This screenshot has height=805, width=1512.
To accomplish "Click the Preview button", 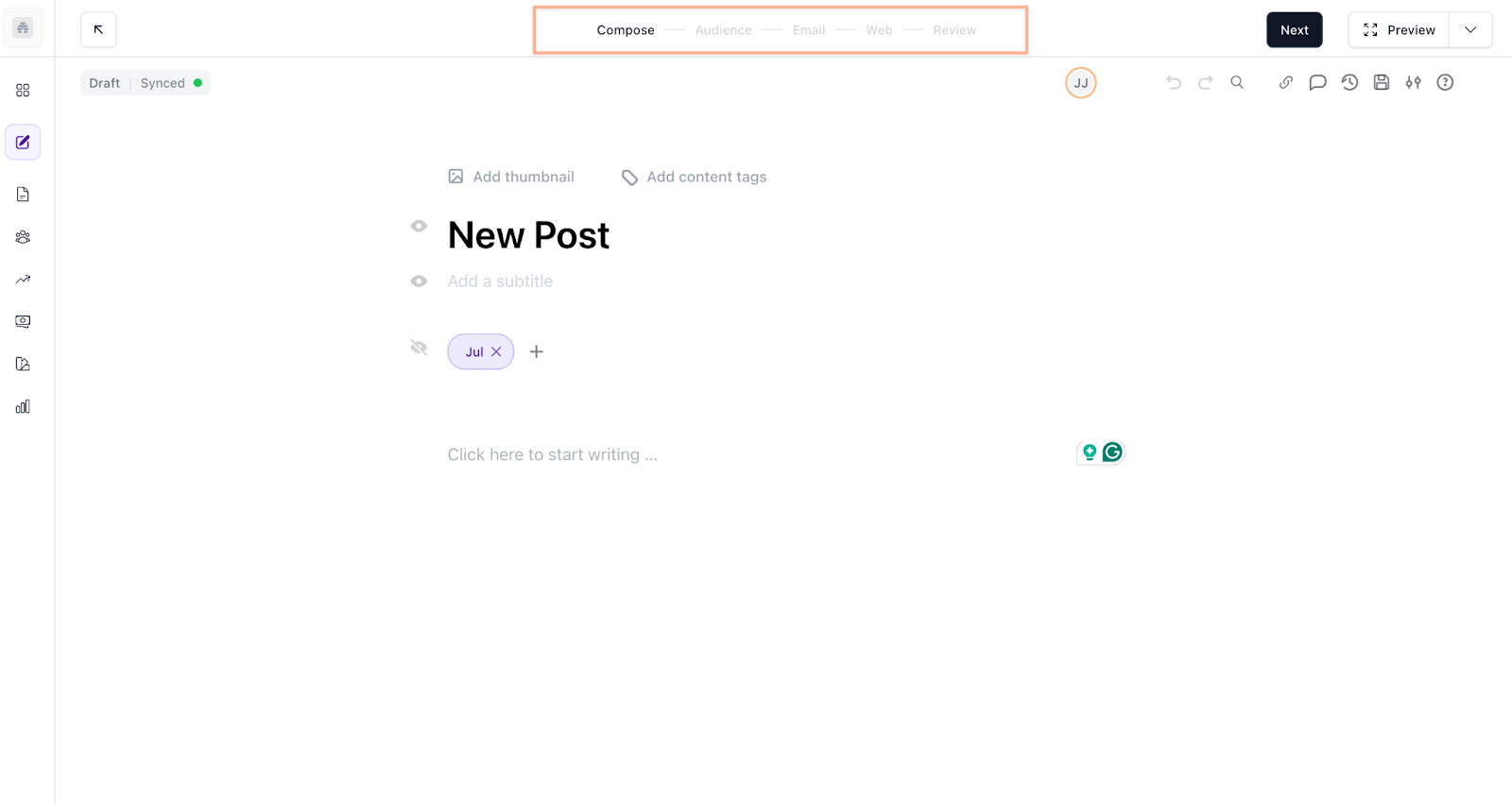I will (1399, 30).
